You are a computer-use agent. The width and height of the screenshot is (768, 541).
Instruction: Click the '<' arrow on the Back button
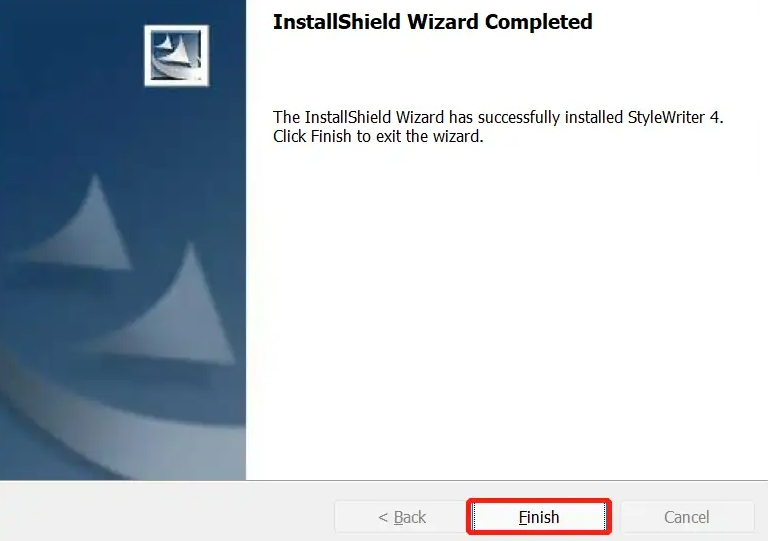[383, 517]
